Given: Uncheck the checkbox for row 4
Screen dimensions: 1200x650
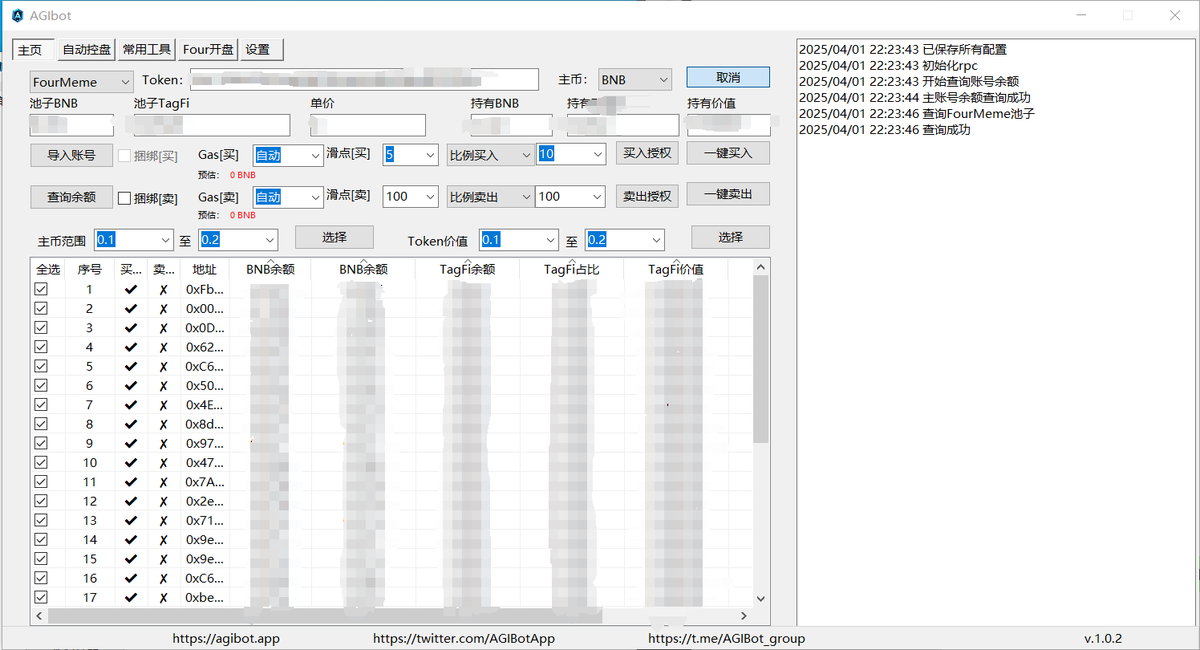Looking at the screenshot, I should (41, 347).
